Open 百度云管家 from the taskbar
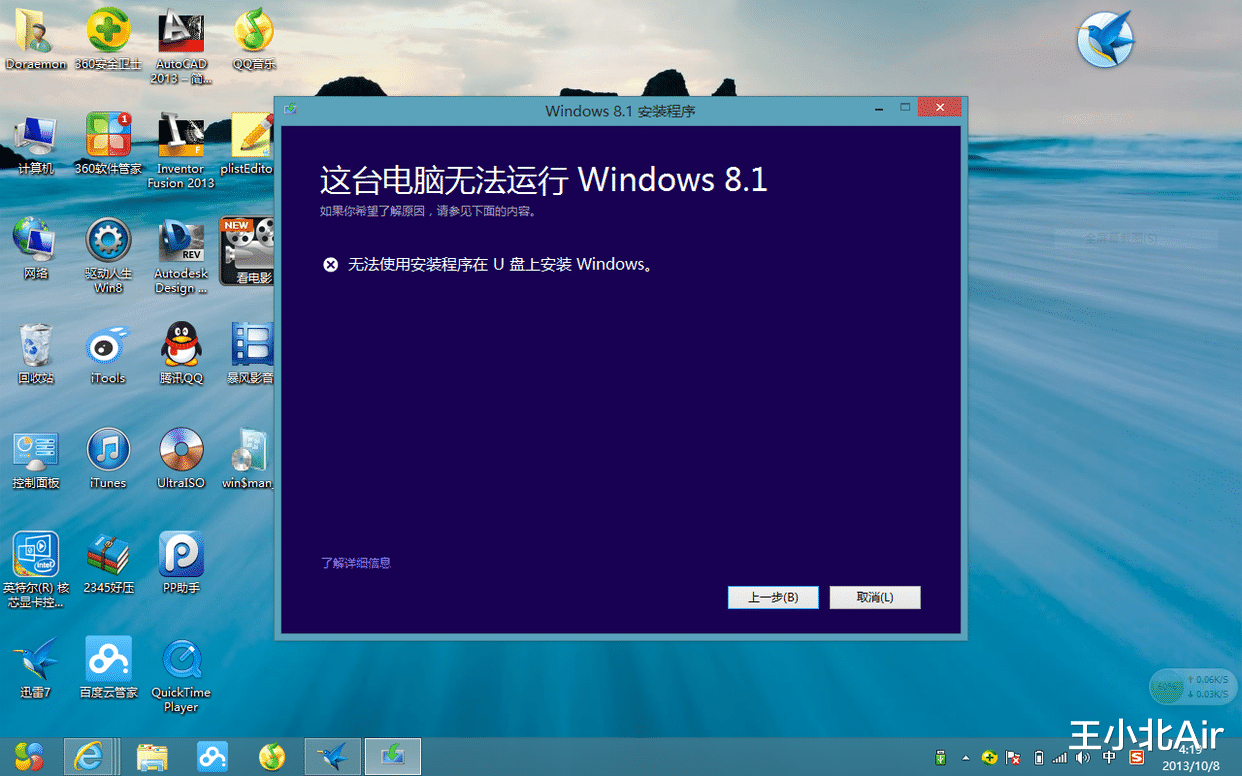The width and height of the screenshot is (1242, 776). click(x=212, y=757)
